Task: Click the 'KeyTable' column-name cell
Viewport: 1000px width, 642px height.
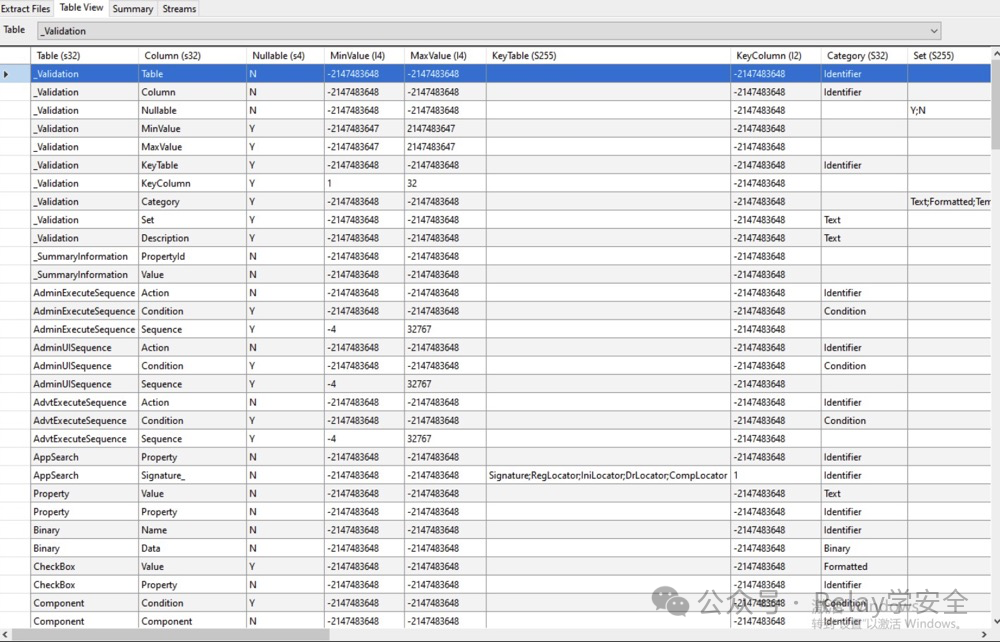Action: (192, 165)
